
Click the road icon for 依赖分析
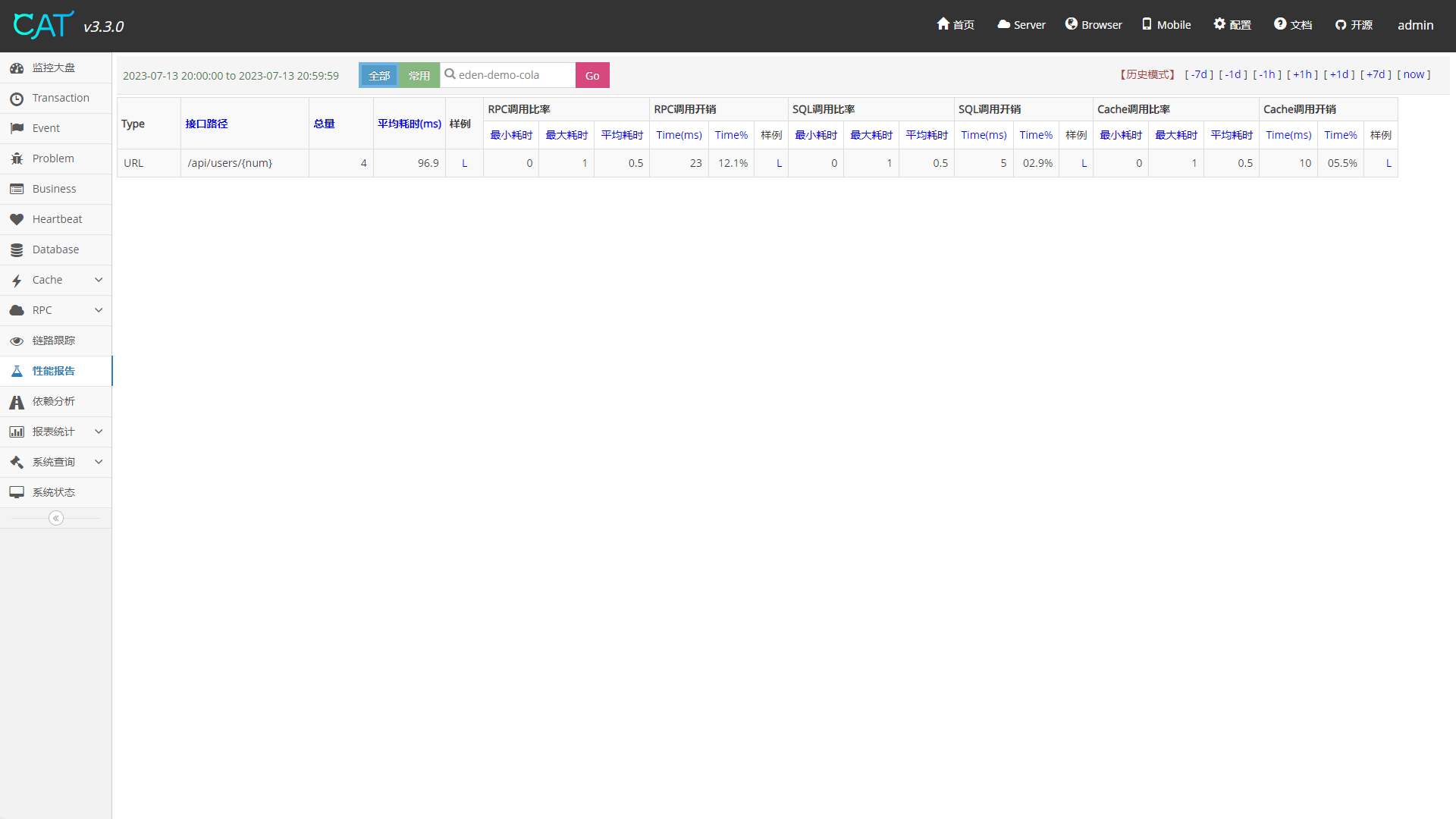[17, 402]
